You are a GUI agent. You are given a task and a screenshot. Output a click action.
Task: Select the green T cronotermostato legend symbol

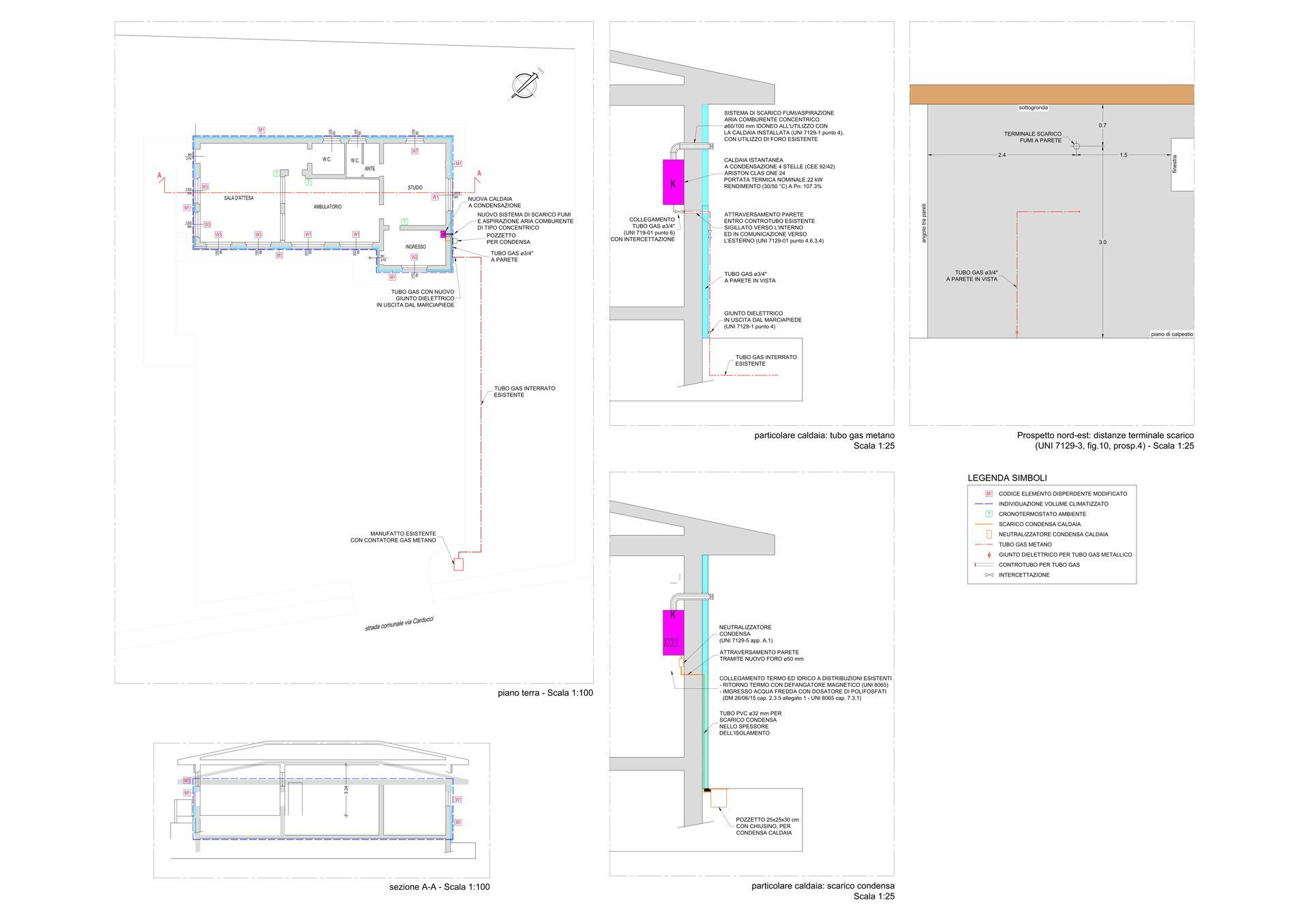point(989,514)
